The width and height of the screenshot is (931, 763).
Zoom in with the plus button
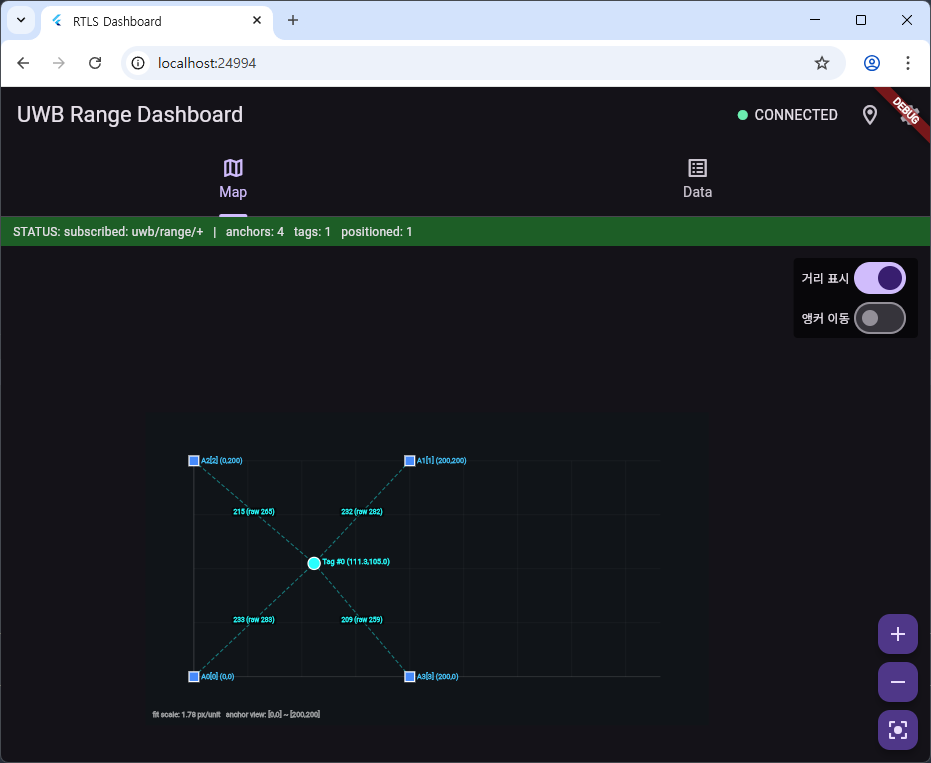pos(898,634)
